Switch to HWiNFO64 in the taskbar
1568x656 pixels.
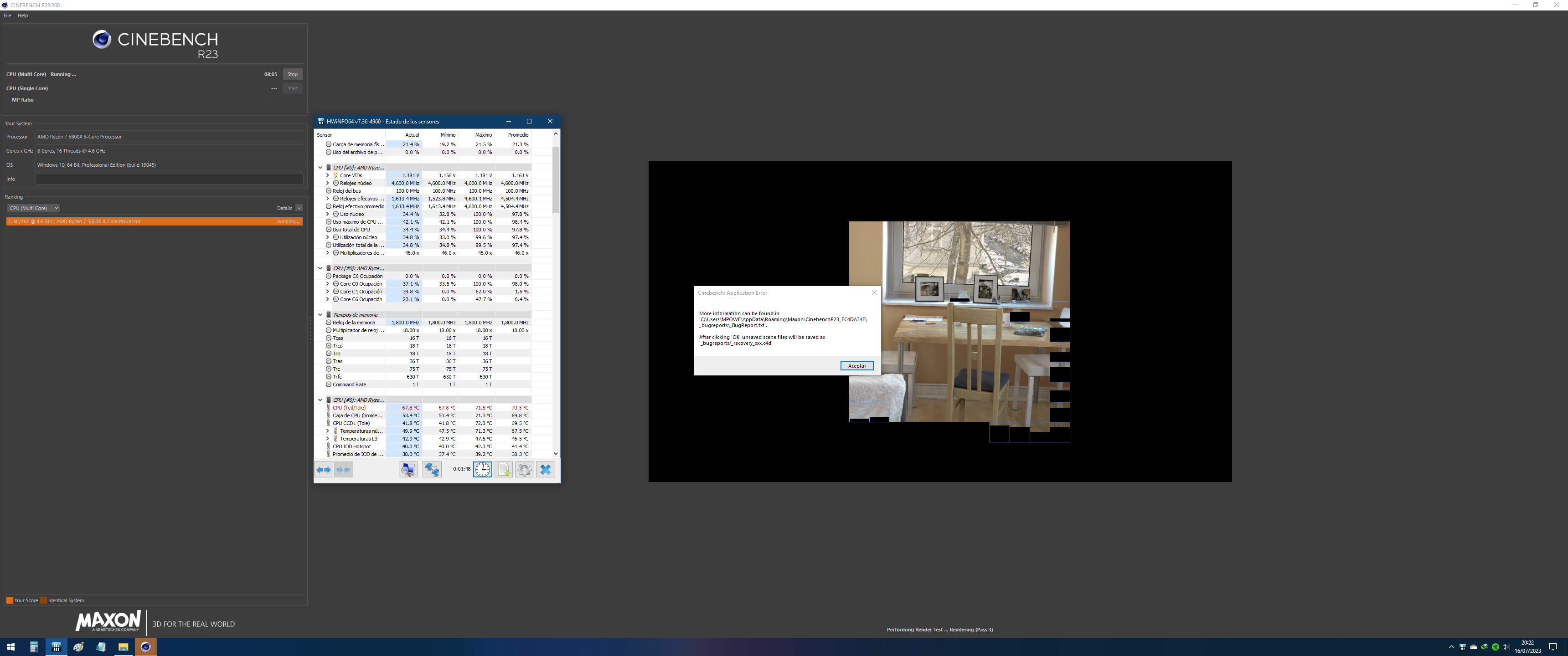[x=57, y=647]
